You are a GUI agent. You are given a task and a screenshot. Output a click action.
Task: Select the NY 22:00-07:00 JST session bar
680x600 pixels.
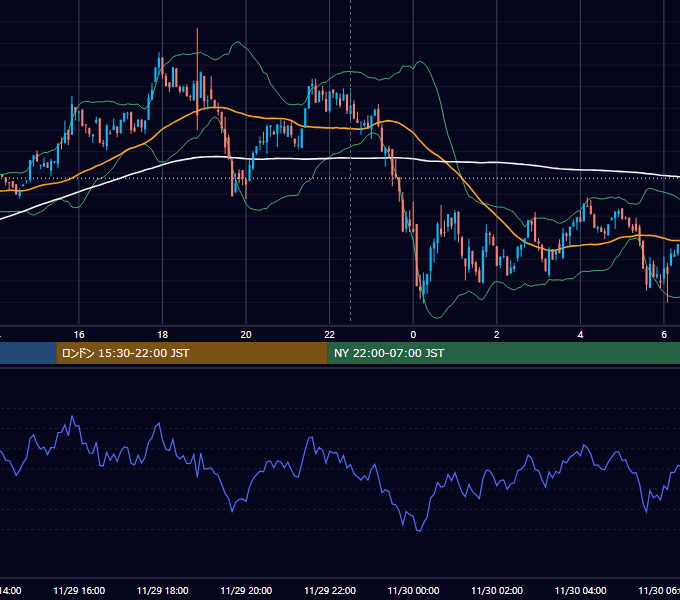(503, 353)
